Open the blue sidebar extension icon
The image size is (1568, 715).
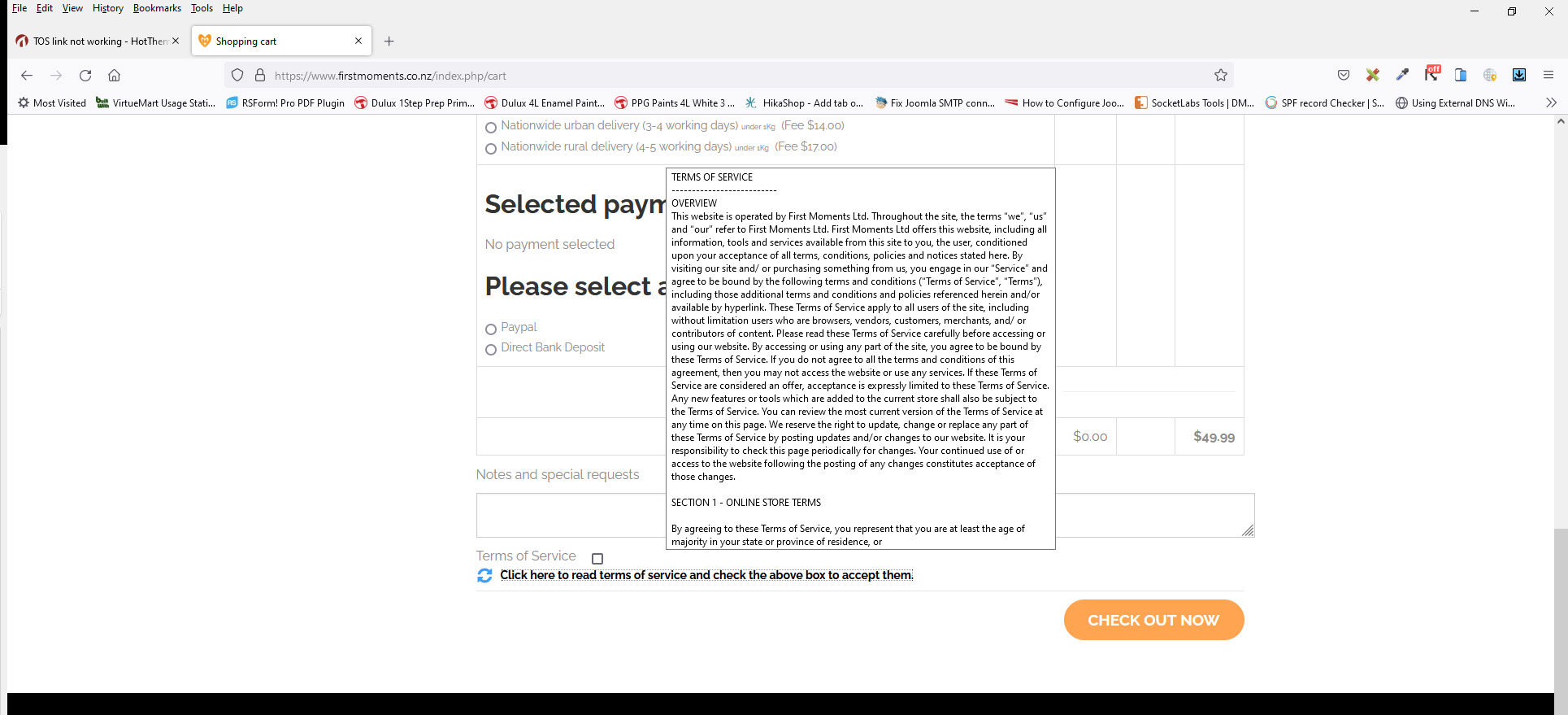coord(1461,75)
